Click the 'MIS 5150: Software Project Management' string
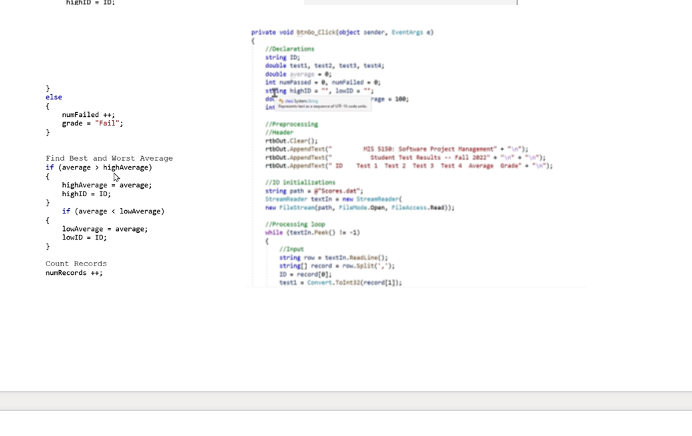Viewport: 692px width, 436px height. [430, 149]
